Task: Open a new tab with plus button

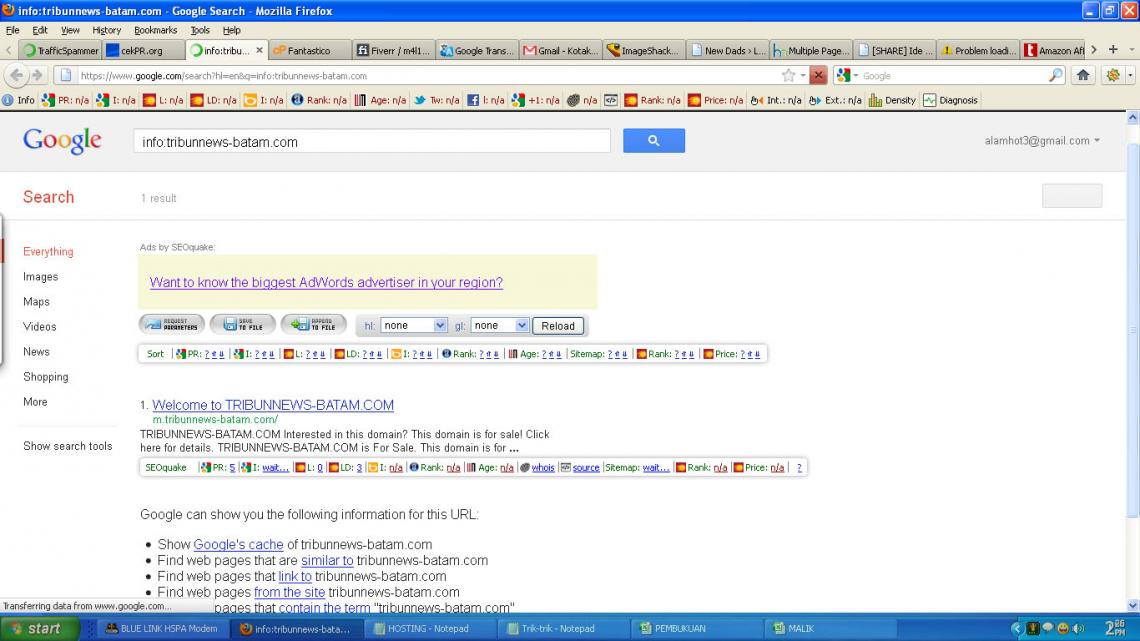Action: coord(1113,49)
